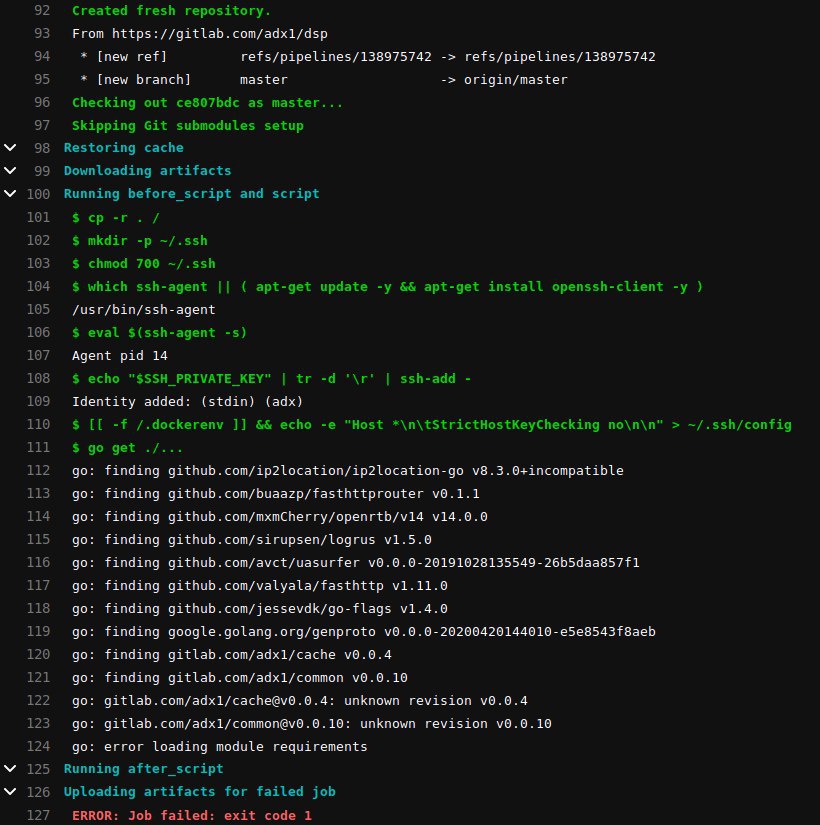Click 'finding gitlab.com/adx1/common v0.0.10' line
The width and height of the screenshot is (820, 825).
click(239, 678)
